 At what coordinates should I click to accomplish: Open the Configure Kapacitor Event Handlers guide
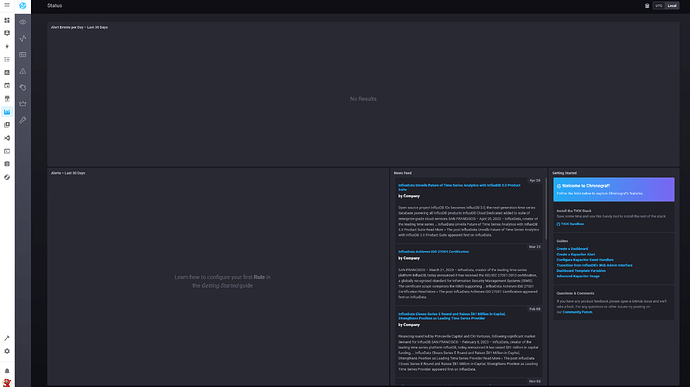[585, 260]
